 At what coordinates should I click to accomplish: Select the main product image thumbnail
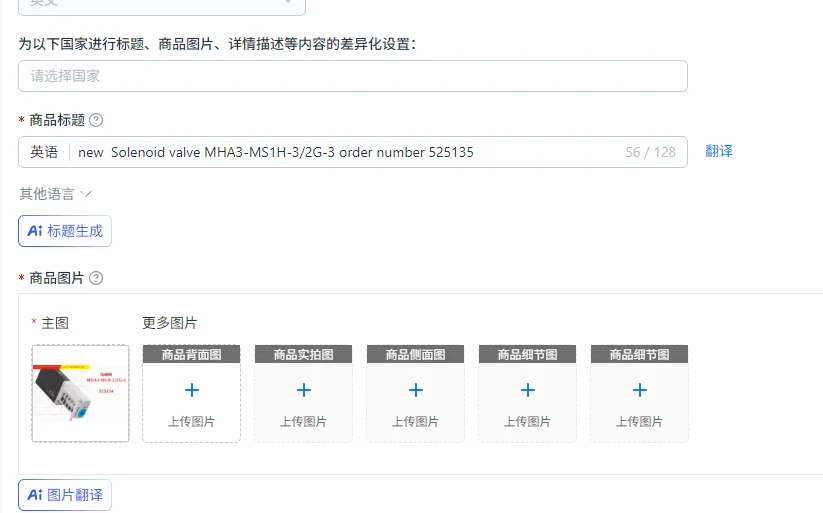[80, 393]
